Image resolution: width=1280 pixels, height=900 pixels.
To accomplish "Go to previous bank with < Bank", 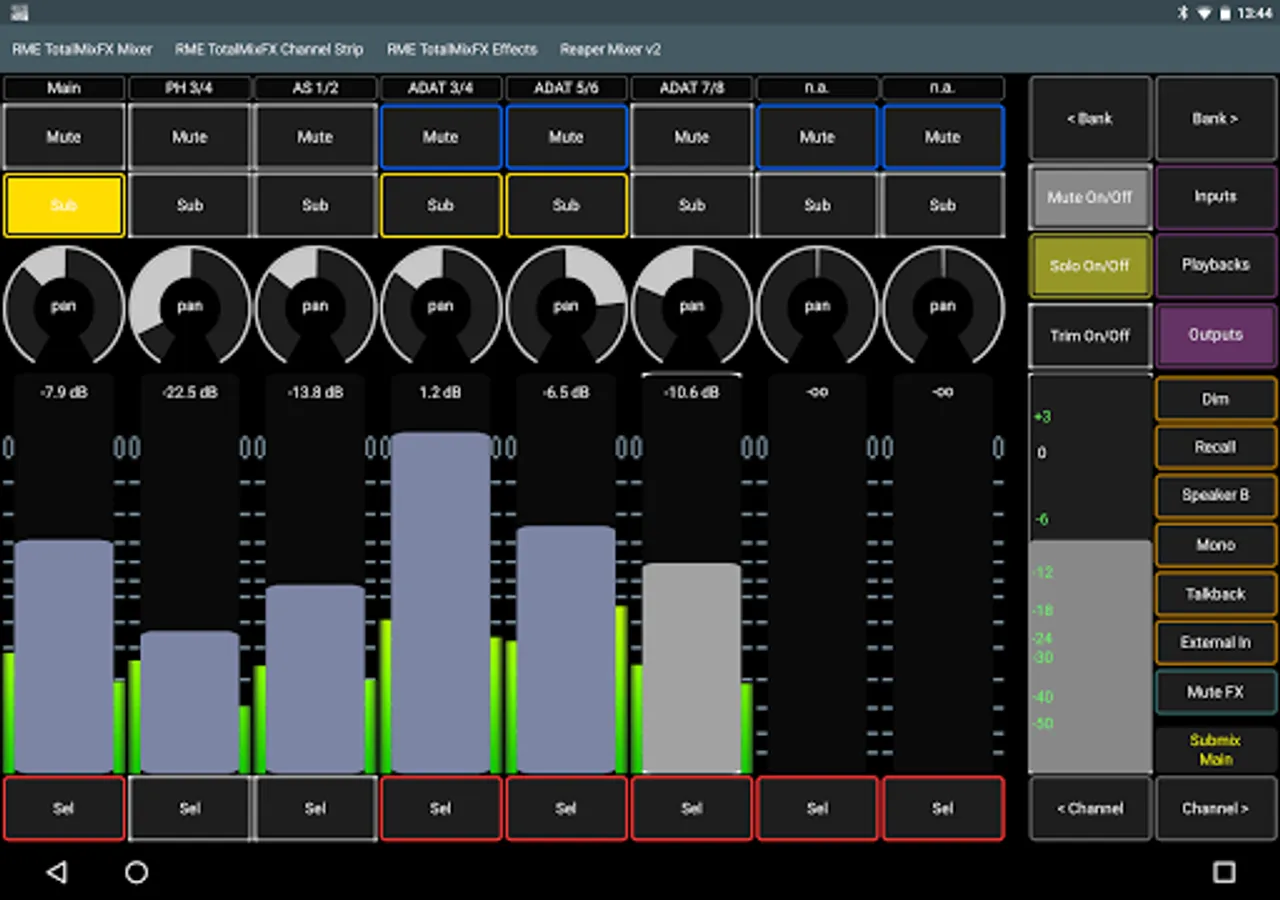I will (x=1090, y=118).
